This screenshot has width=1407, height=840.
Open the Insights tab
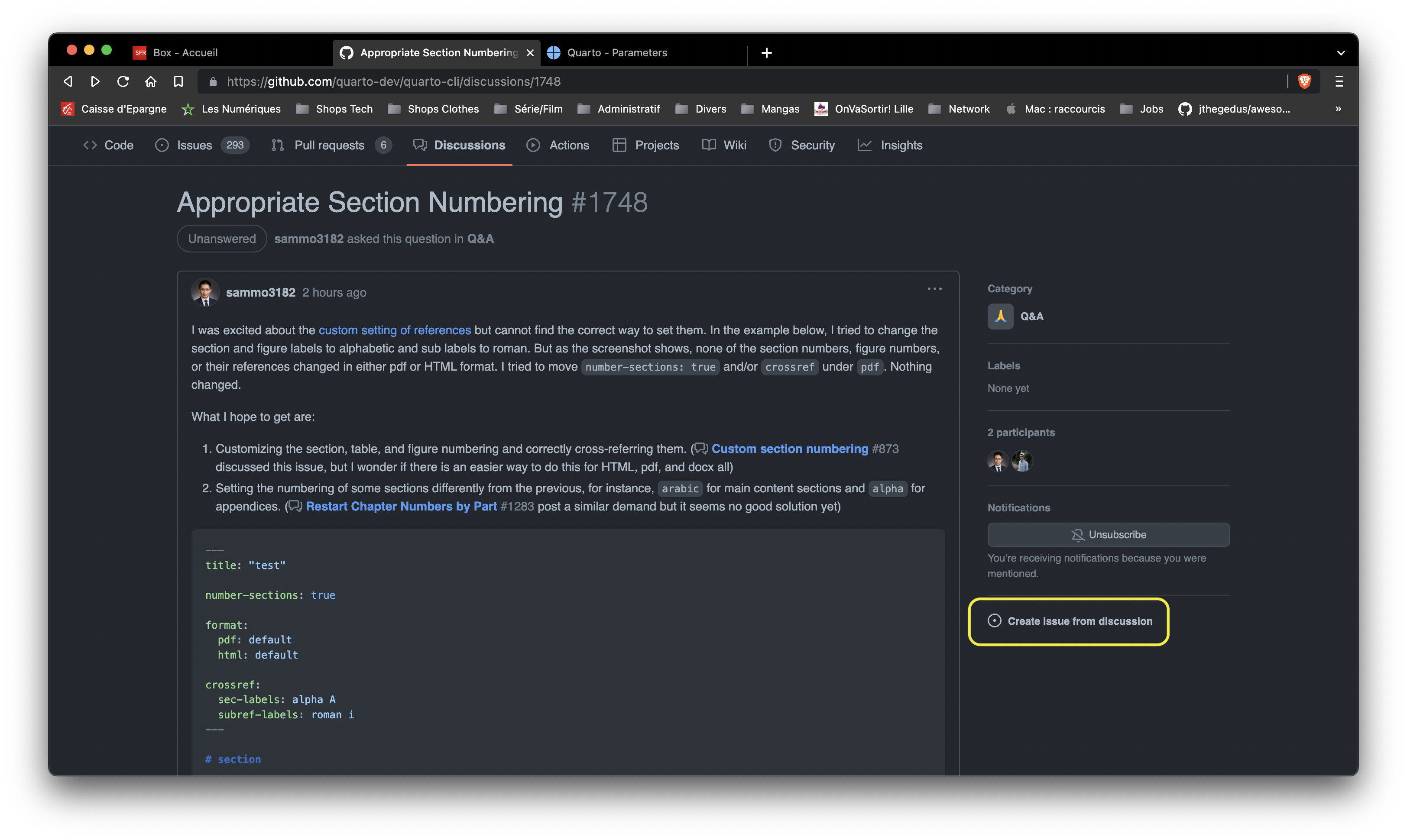890,145
